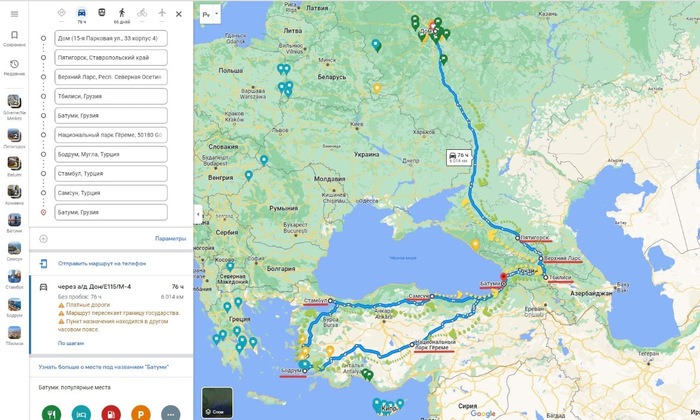Viewport: 700px width, 420px height.
Task: Click the Батуми: популярные места heading
Action: 74,387
